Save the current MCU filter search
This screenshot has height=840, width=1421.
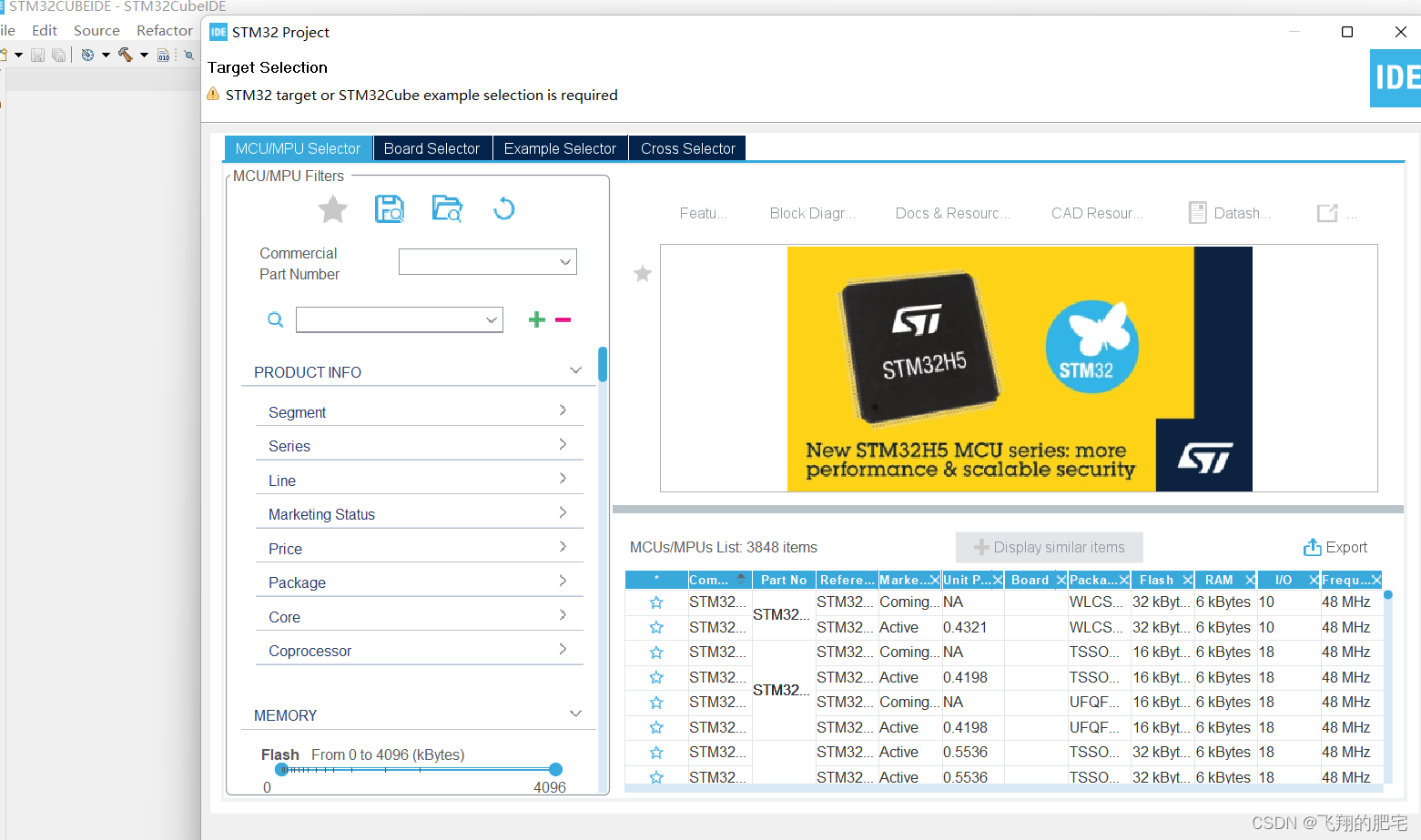tap(390, 209)
